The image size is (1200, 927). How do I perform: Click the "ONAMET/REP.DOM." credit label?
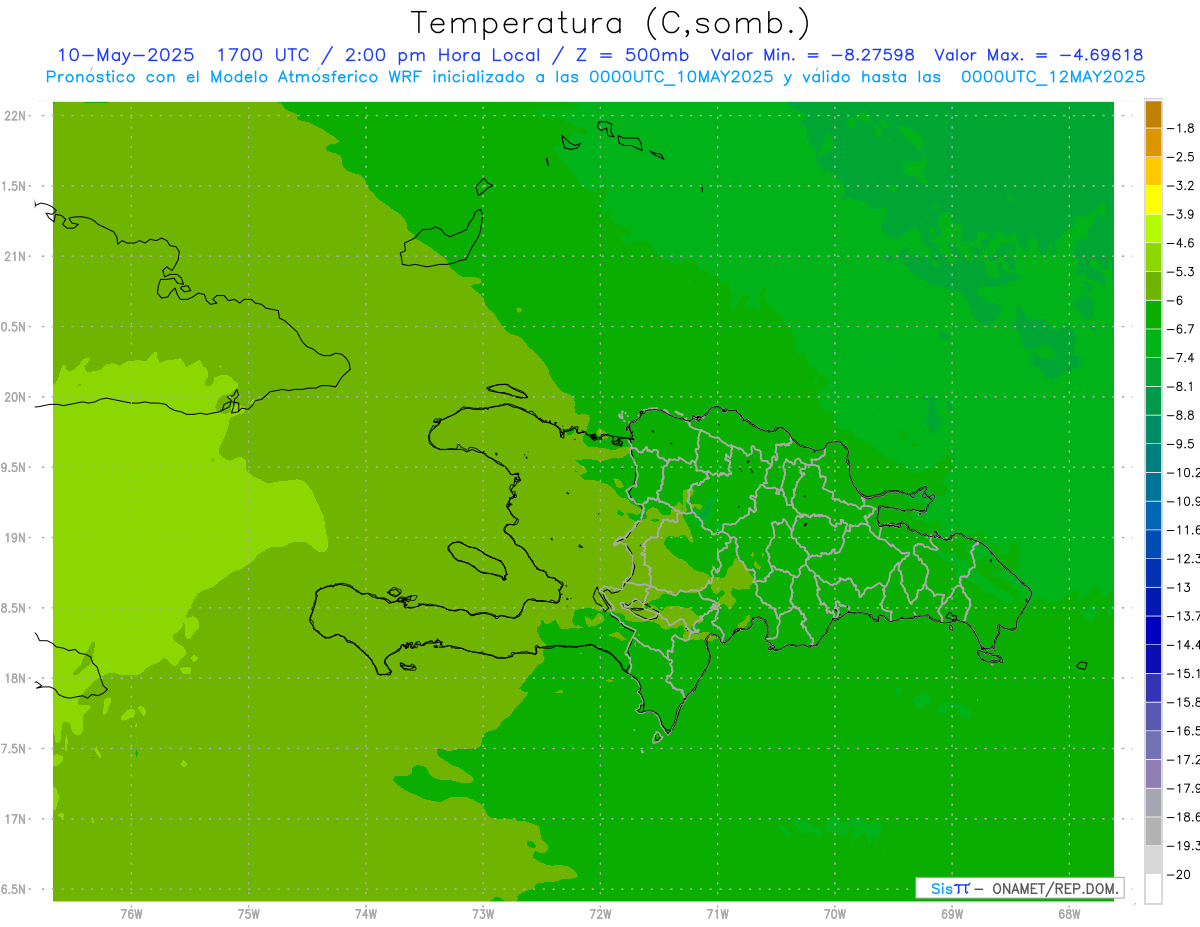point(1054,888)
